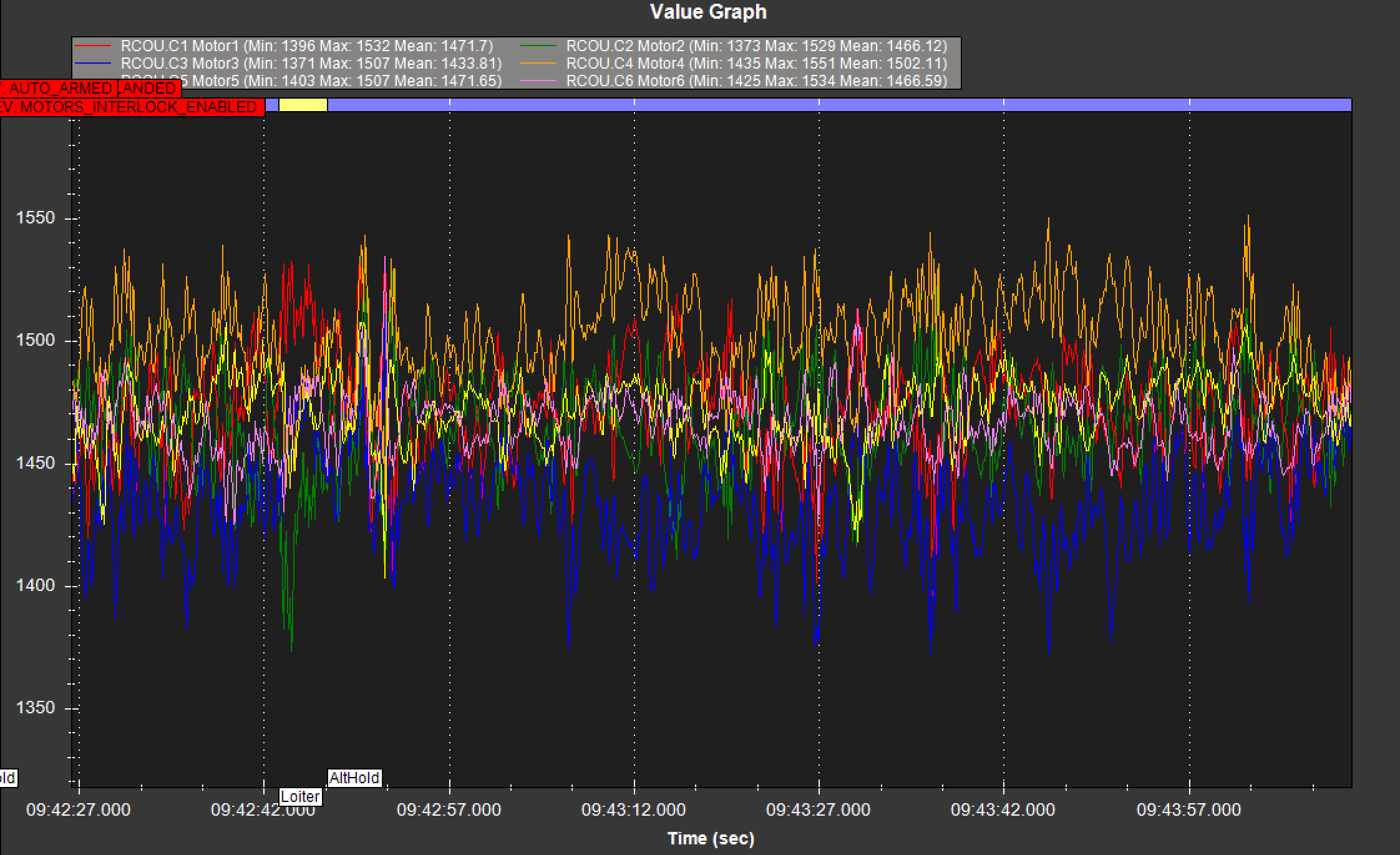The height and width of the screenshot is (855, 1400).
Task: Click the 09:43:42.000 time axis label
Action: (x=1003, y=810)
